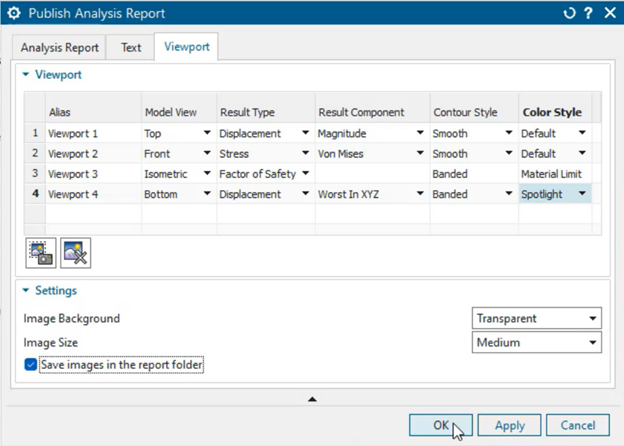Screen dimensions: 624x446
Task: Open Model View dropdown for Viewport 3
Action: click(207, 173)
